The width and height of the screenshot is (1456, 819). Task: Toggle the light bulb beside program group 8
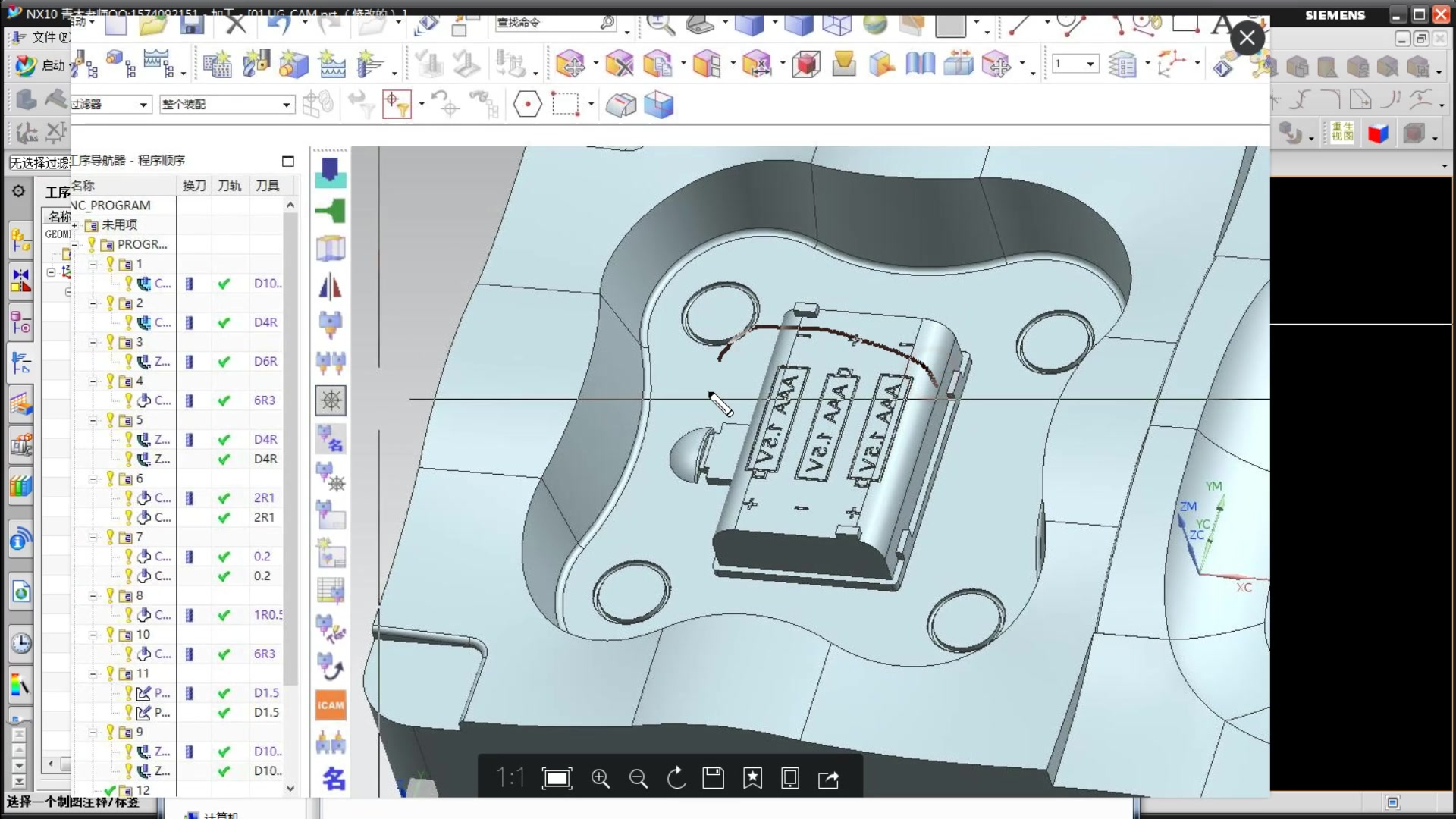tap(111, 595)
